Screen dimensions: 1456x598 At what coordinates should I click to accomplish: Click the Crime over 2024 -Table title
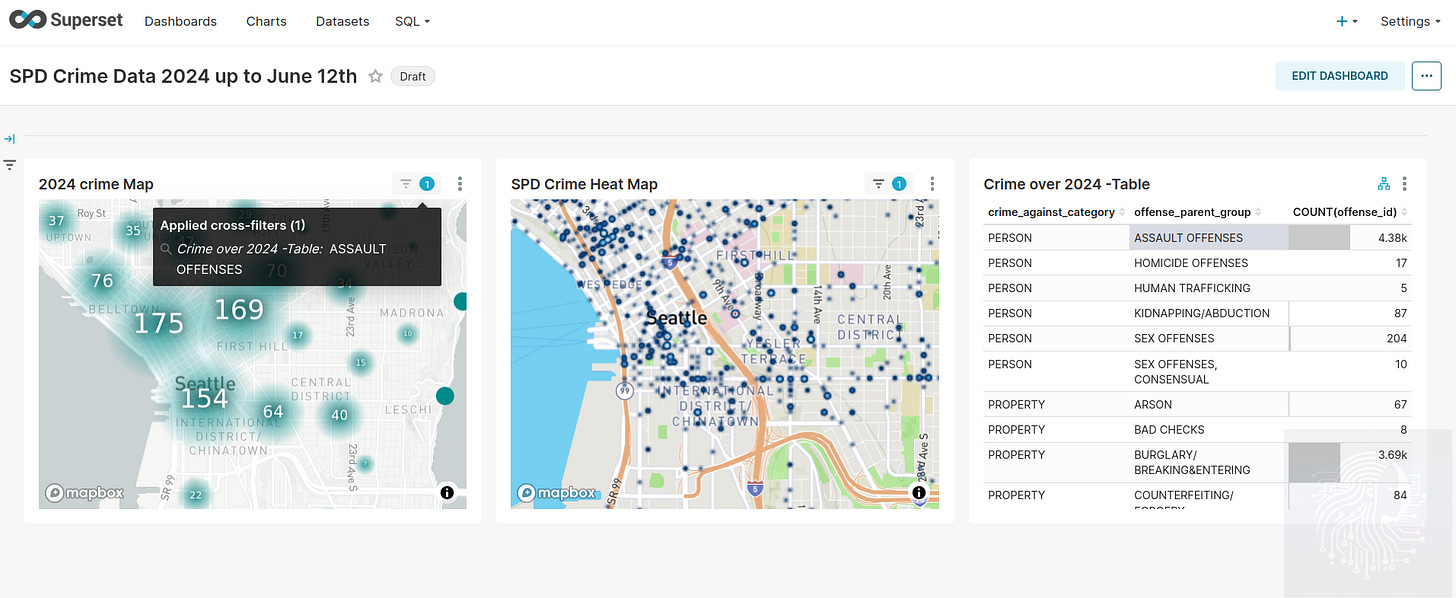[1067, 184]
